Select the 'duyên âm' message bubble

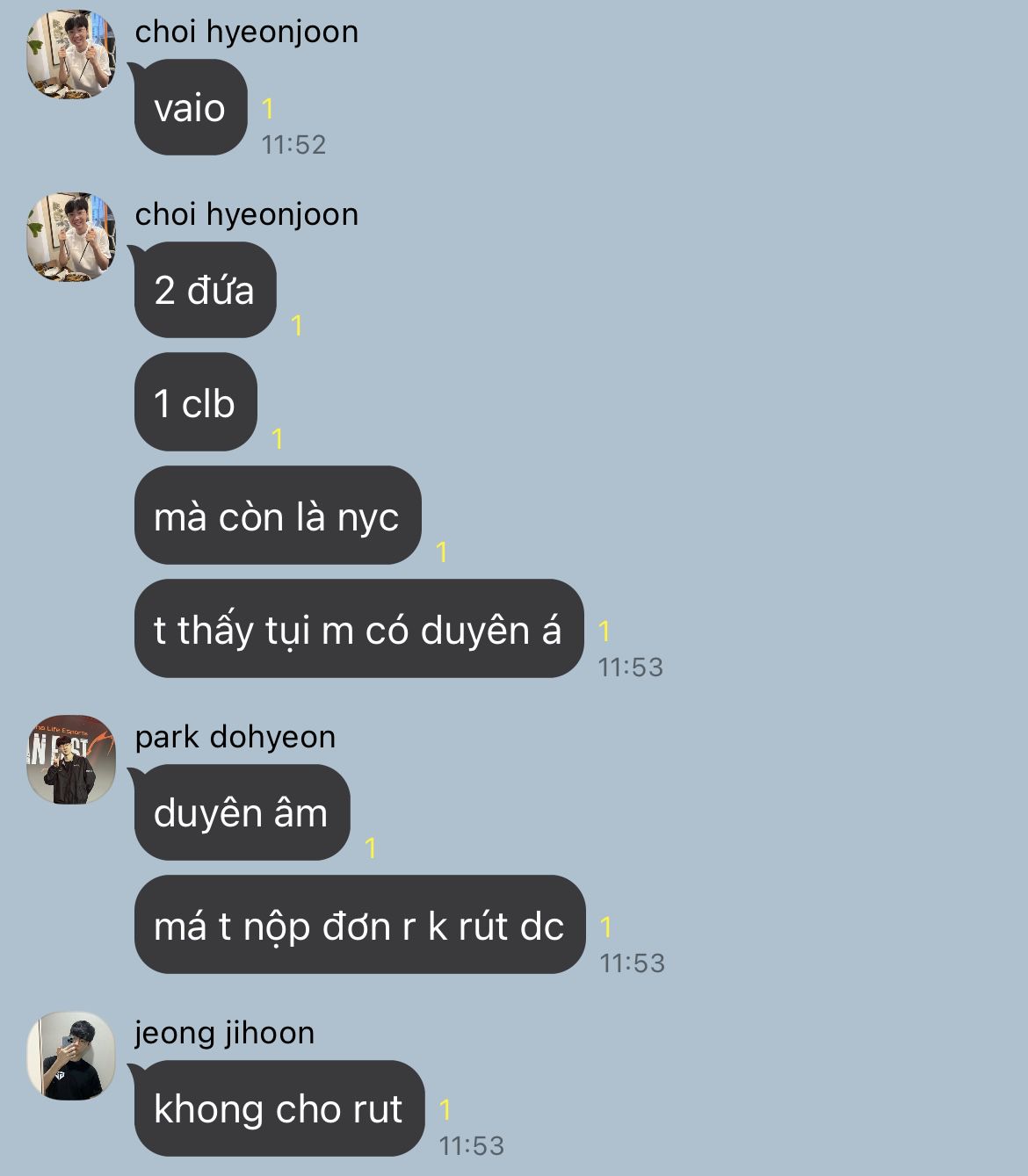[x=242, y=812]
